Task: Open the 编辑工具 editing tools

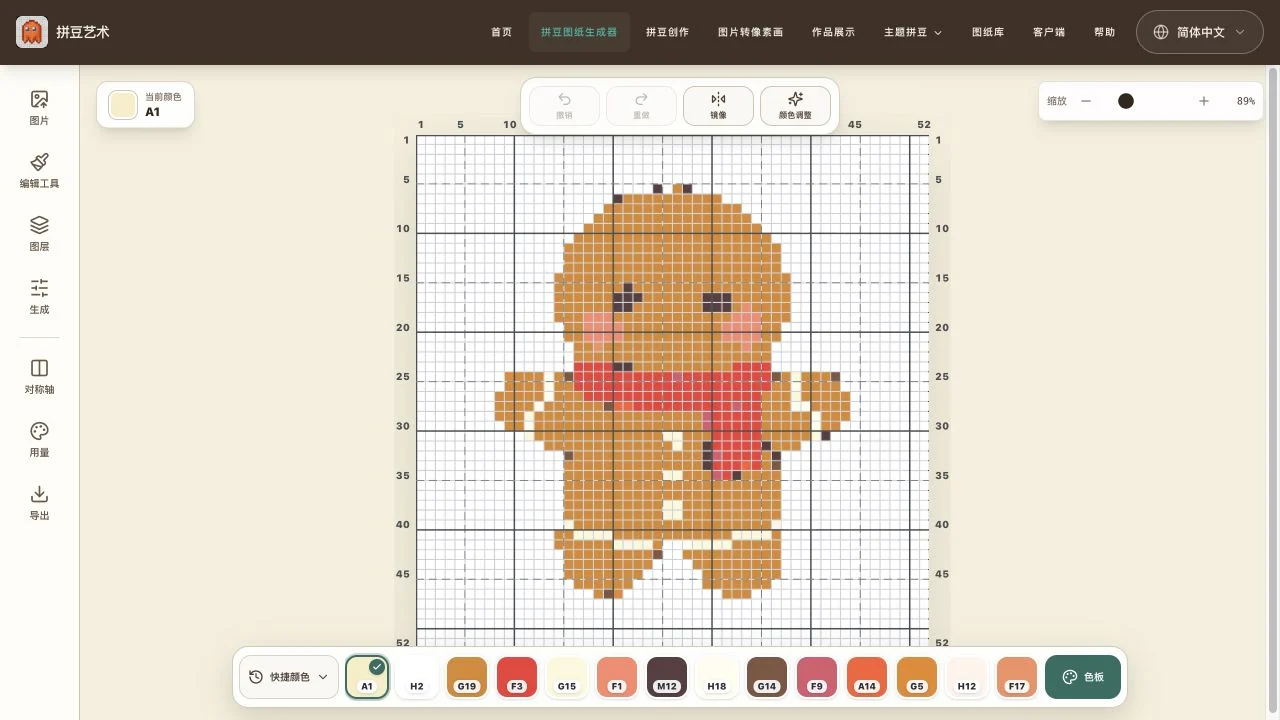Action: tap(39, 170)
